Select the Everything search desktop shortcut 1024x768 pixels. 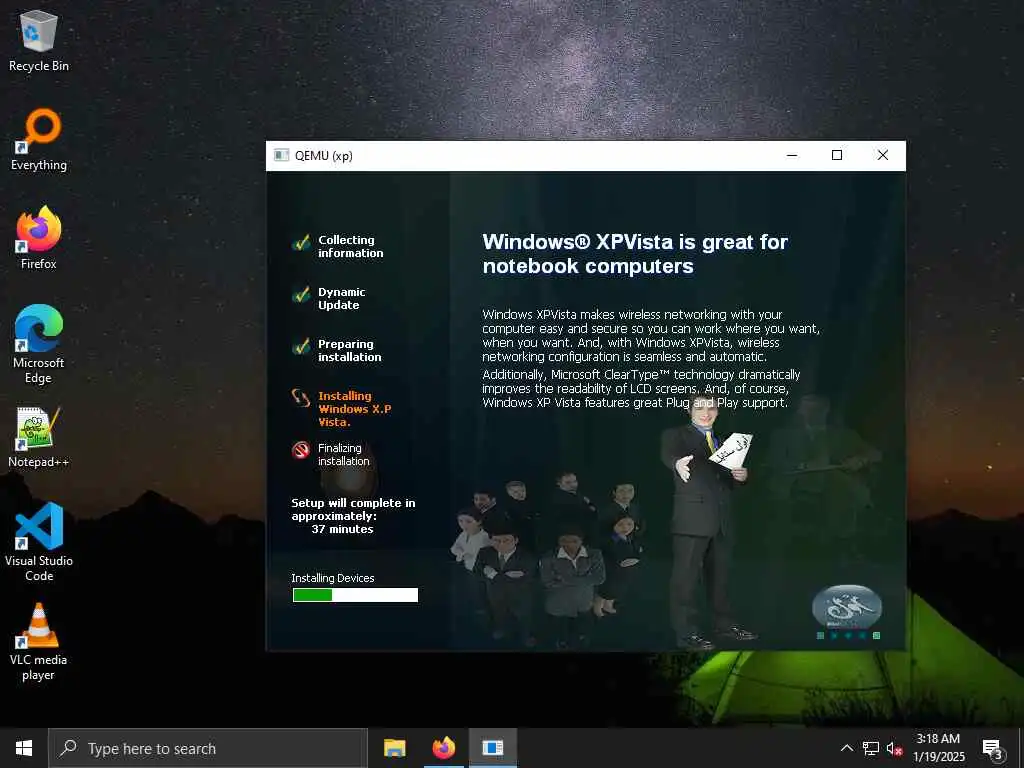[x=39, y=140]
